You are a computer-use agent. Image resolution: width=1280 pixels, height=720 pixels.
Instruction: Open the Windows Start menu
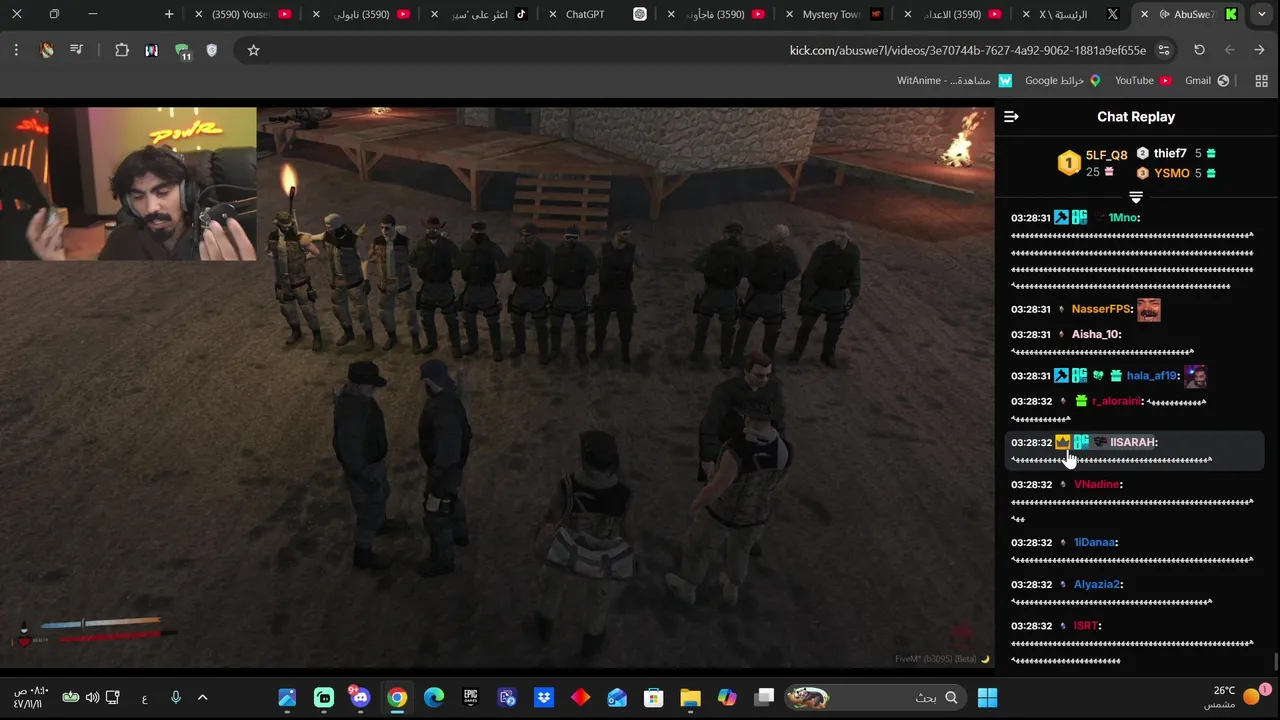[987, 697]
